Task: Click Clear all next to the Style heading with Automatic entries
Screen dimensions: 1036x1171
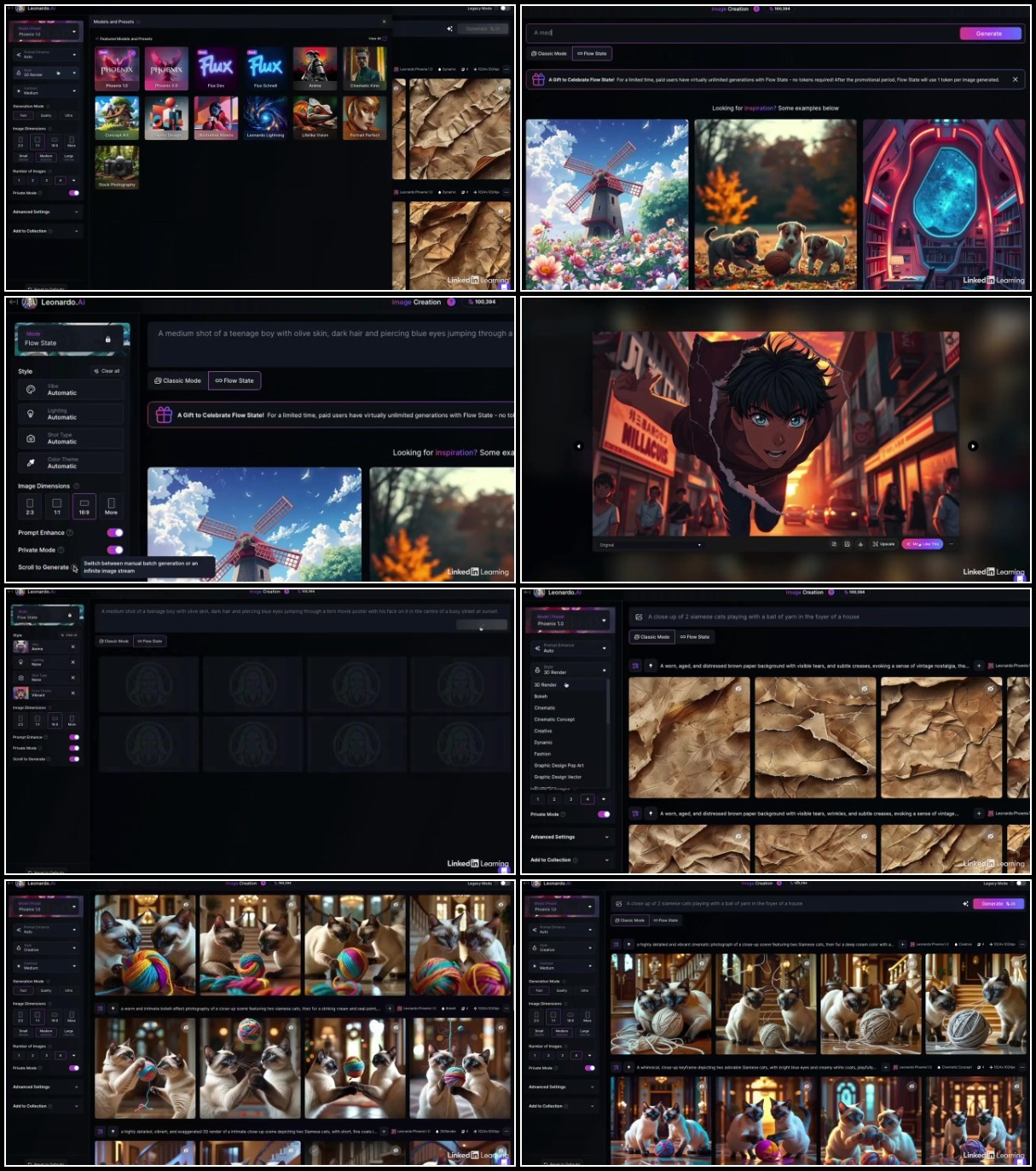Action: (107, 371)
